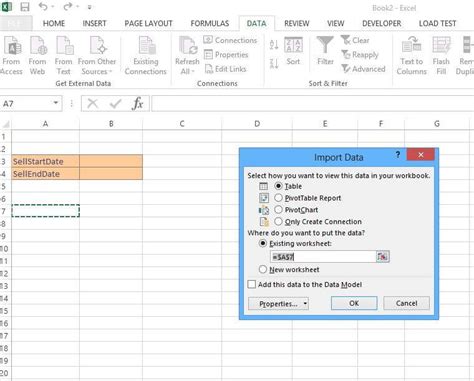Open Advanced filter options
This screenshot has height=381, width=474.
click(x=363, y=69)
